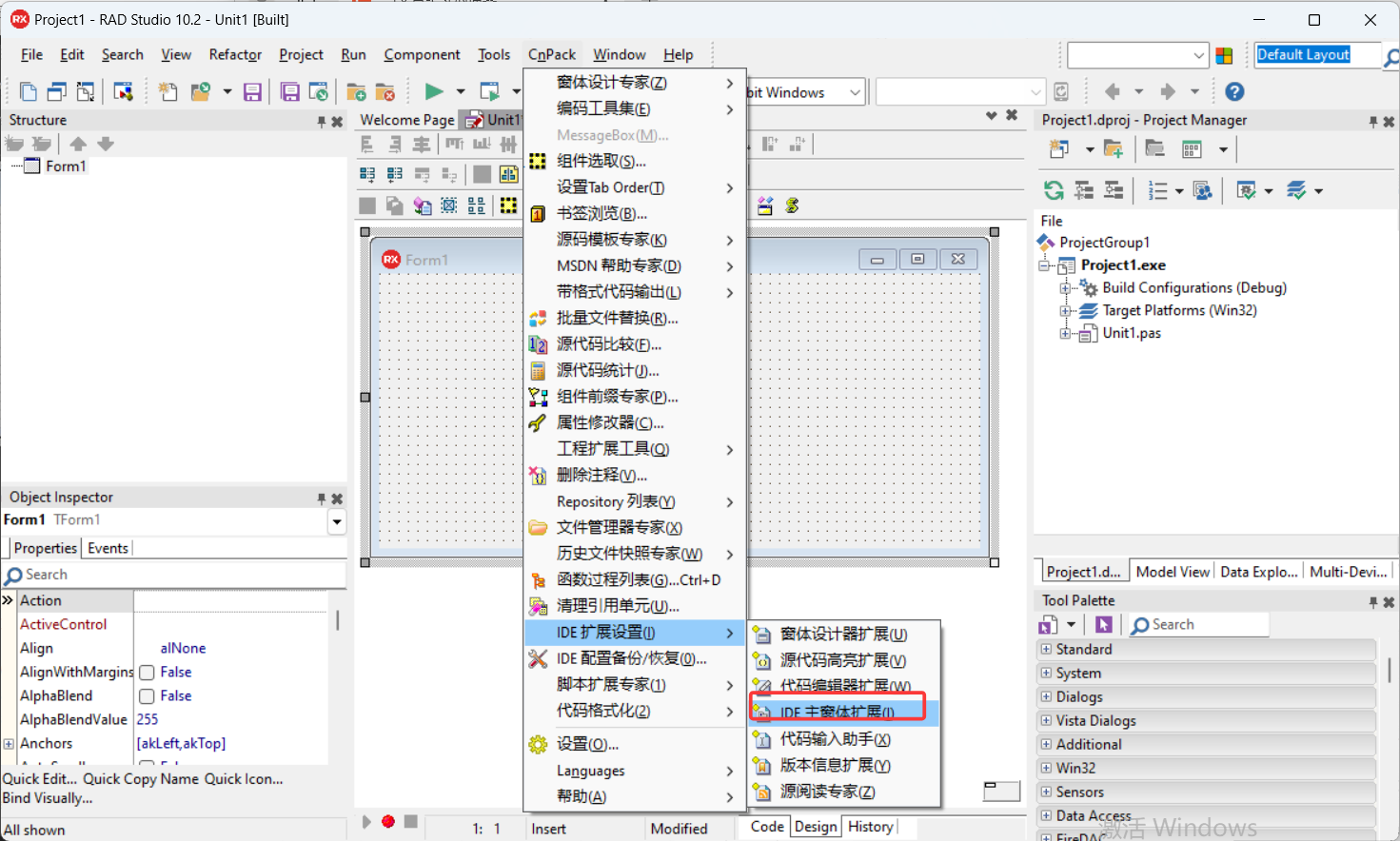This screenshot has height=841, width=1400.
Task: Switch to the Code tab
Action: coord(767,827)
